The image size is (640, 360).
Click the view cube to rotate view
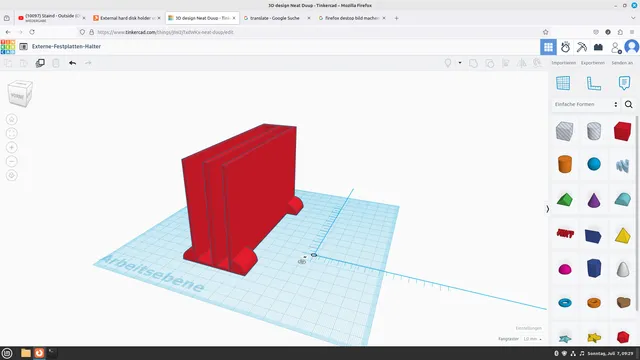point(20,94)
